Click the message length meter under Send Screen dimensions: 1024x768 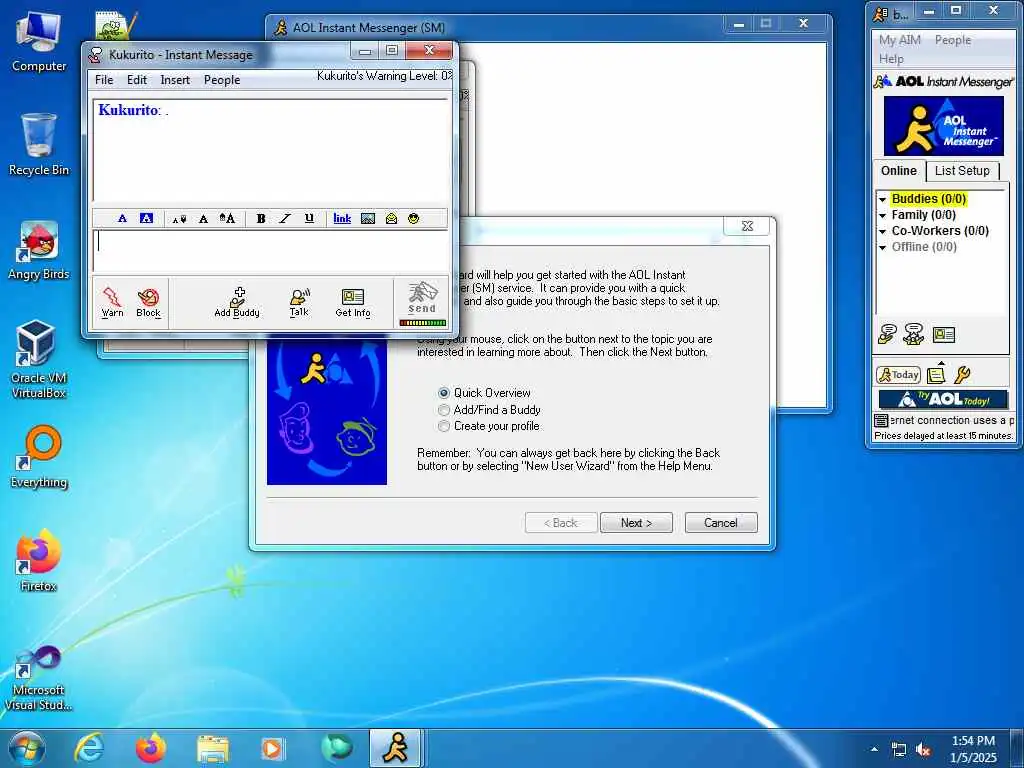point(423,323)
